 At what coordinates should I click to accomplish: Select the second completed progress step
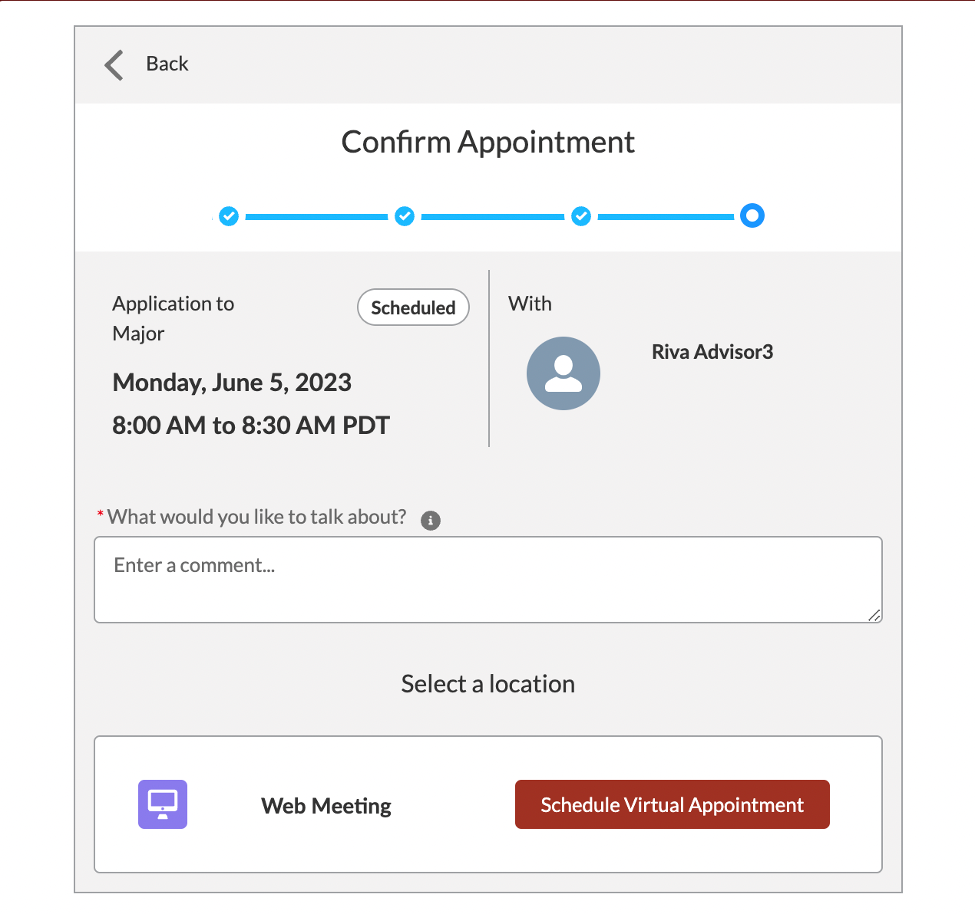(405, 216)
